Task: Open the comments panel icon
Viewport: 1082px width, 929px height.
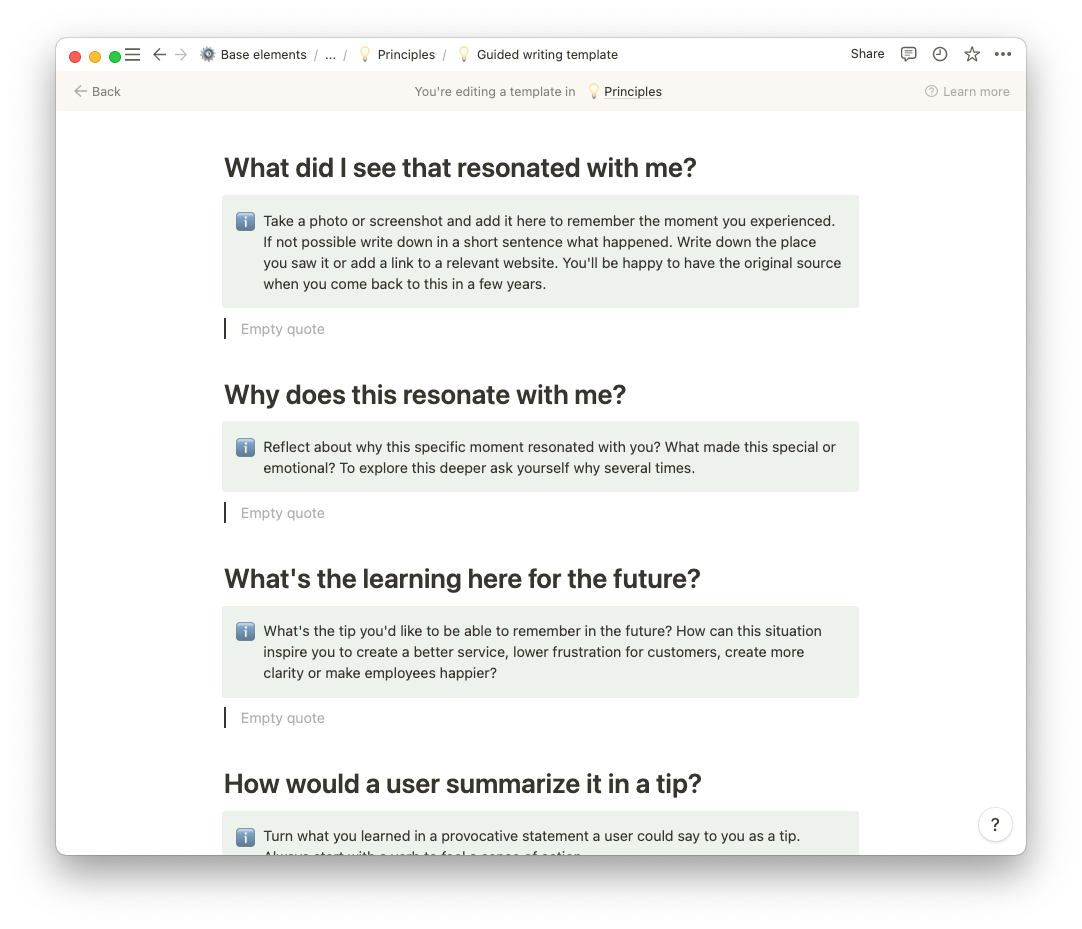Action: 908,55
